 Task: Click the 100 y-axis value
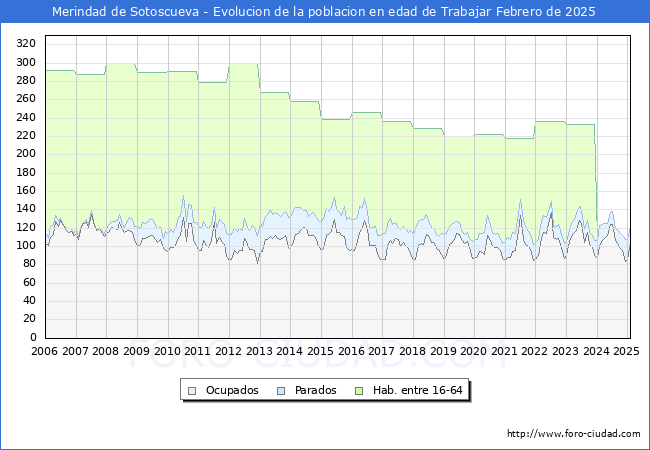pos(26,246)
